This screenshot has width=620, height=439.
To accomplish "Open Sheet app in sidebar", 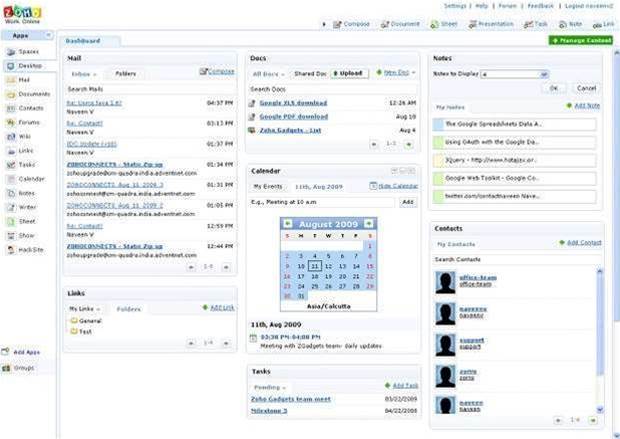I will click(x=22, y=221).
